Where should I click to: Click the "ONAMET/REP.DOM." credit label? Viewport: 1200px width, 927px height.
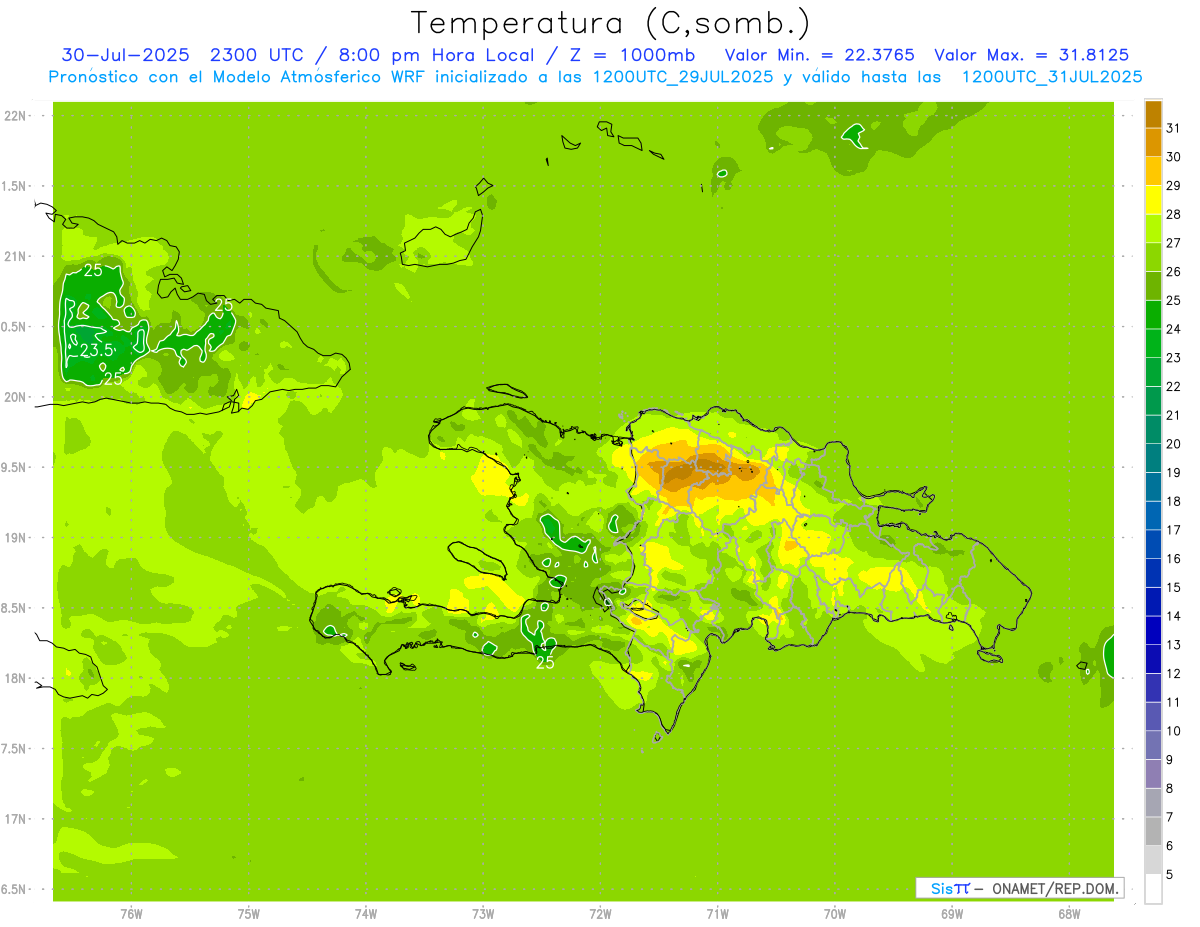coord(1055,888)
